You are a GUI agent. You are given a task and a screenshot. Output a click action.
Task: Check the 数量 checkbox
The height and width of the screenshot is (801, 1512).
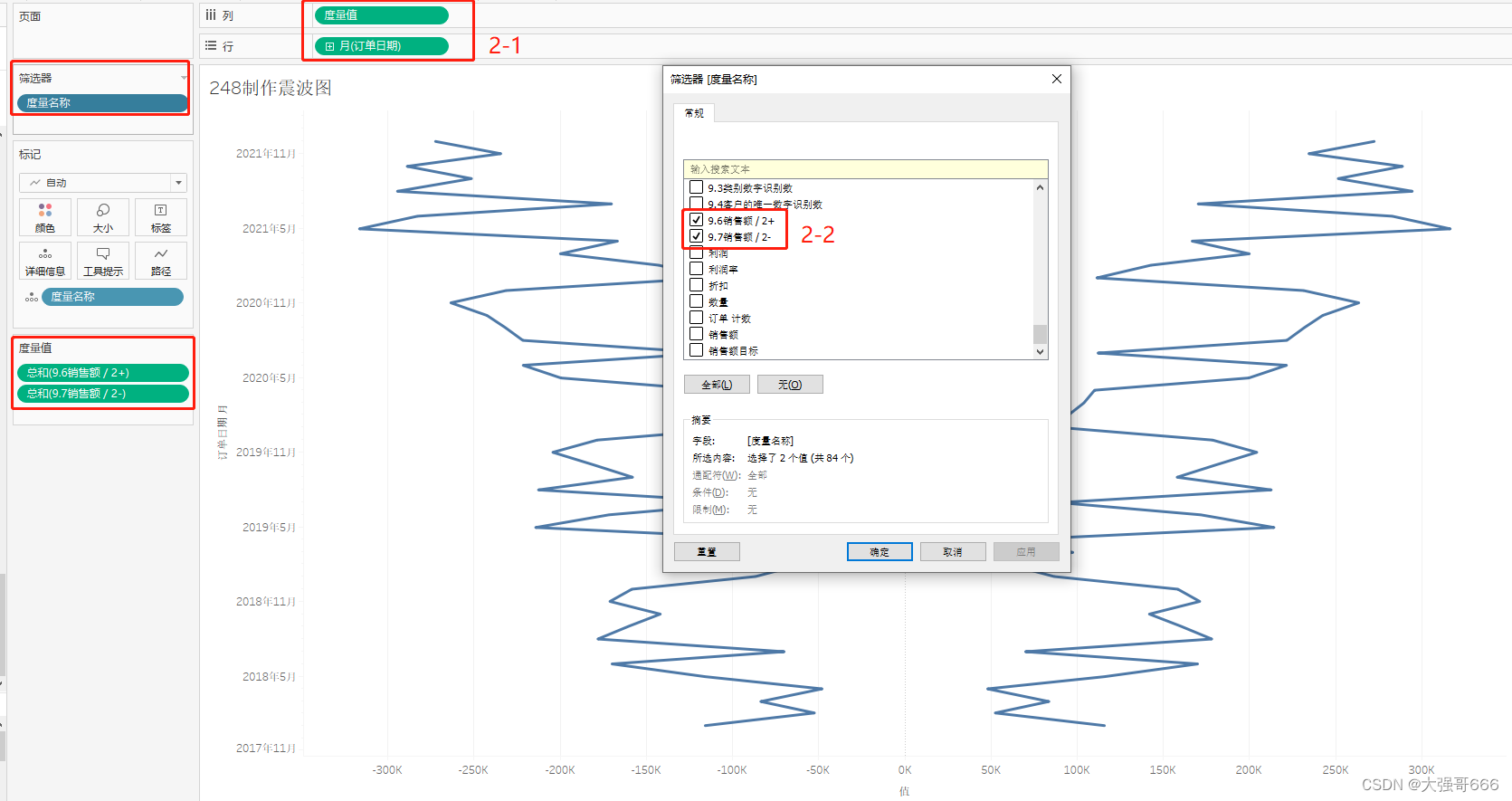[x=697, y=301]
